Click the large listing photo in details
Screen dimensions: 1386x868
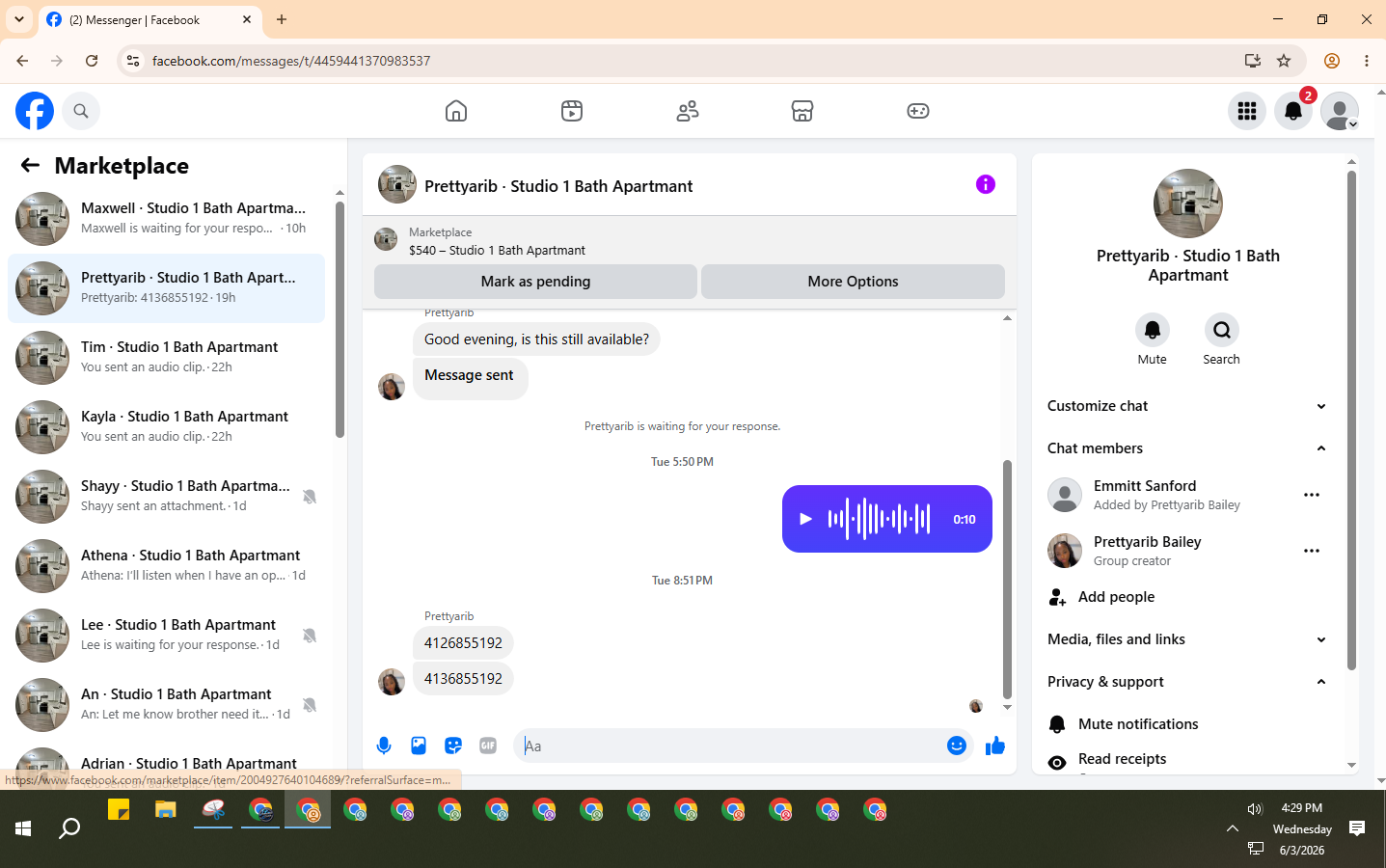[1188, 203]
